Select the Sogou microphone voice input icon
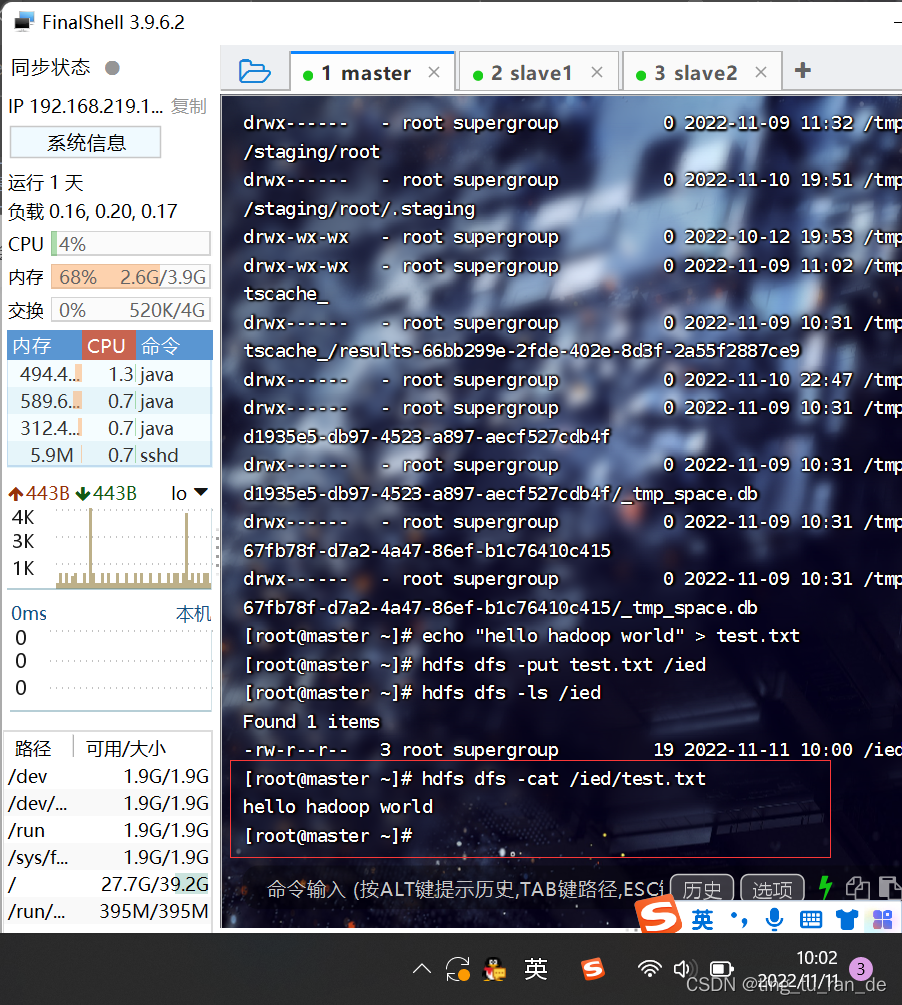902x1005 pixels. click(x=773, y=918)
